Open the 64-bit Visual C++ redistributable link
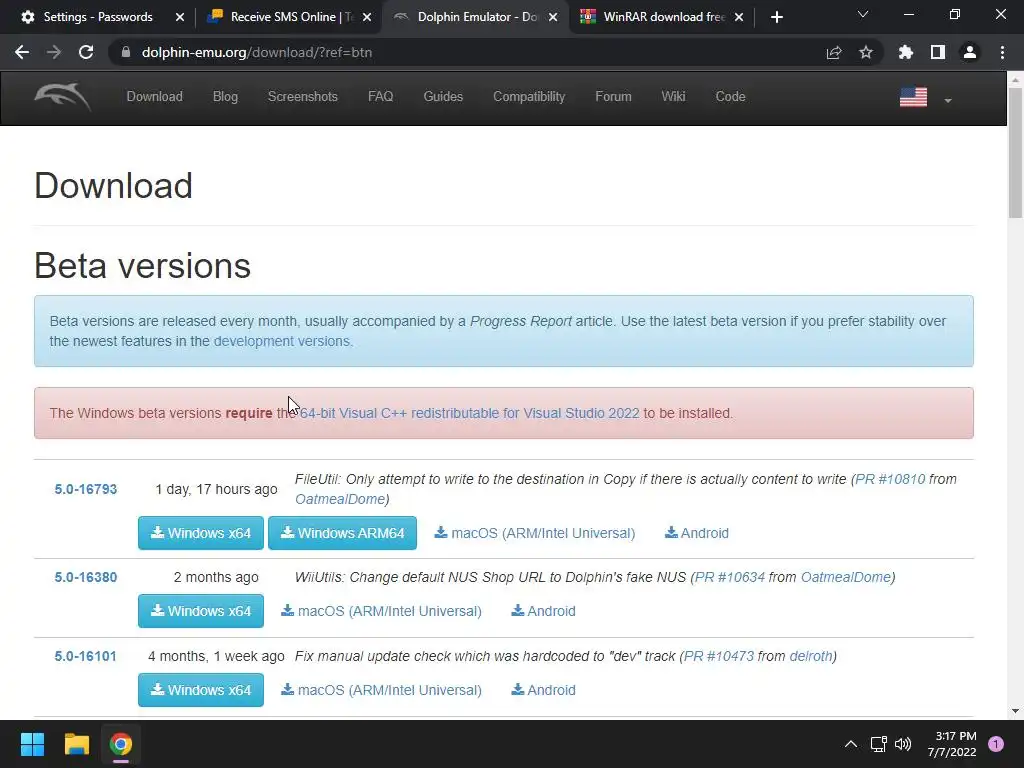 pyautogui.click(x=470, y=413)
